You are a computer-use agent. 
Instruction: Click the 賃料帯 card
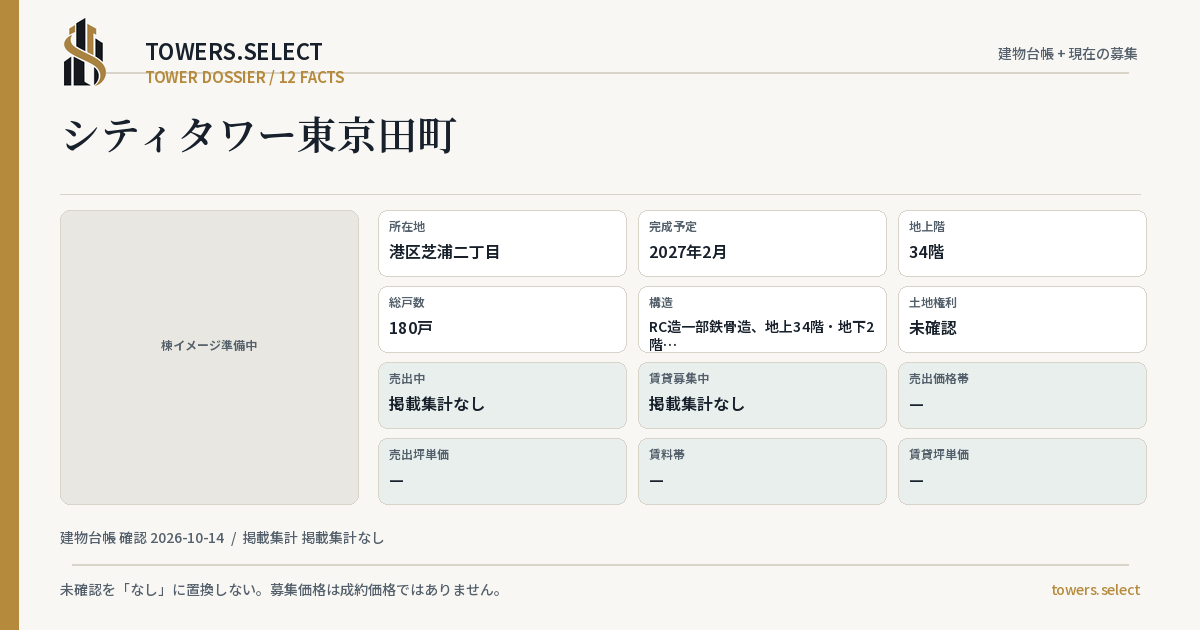762,471
